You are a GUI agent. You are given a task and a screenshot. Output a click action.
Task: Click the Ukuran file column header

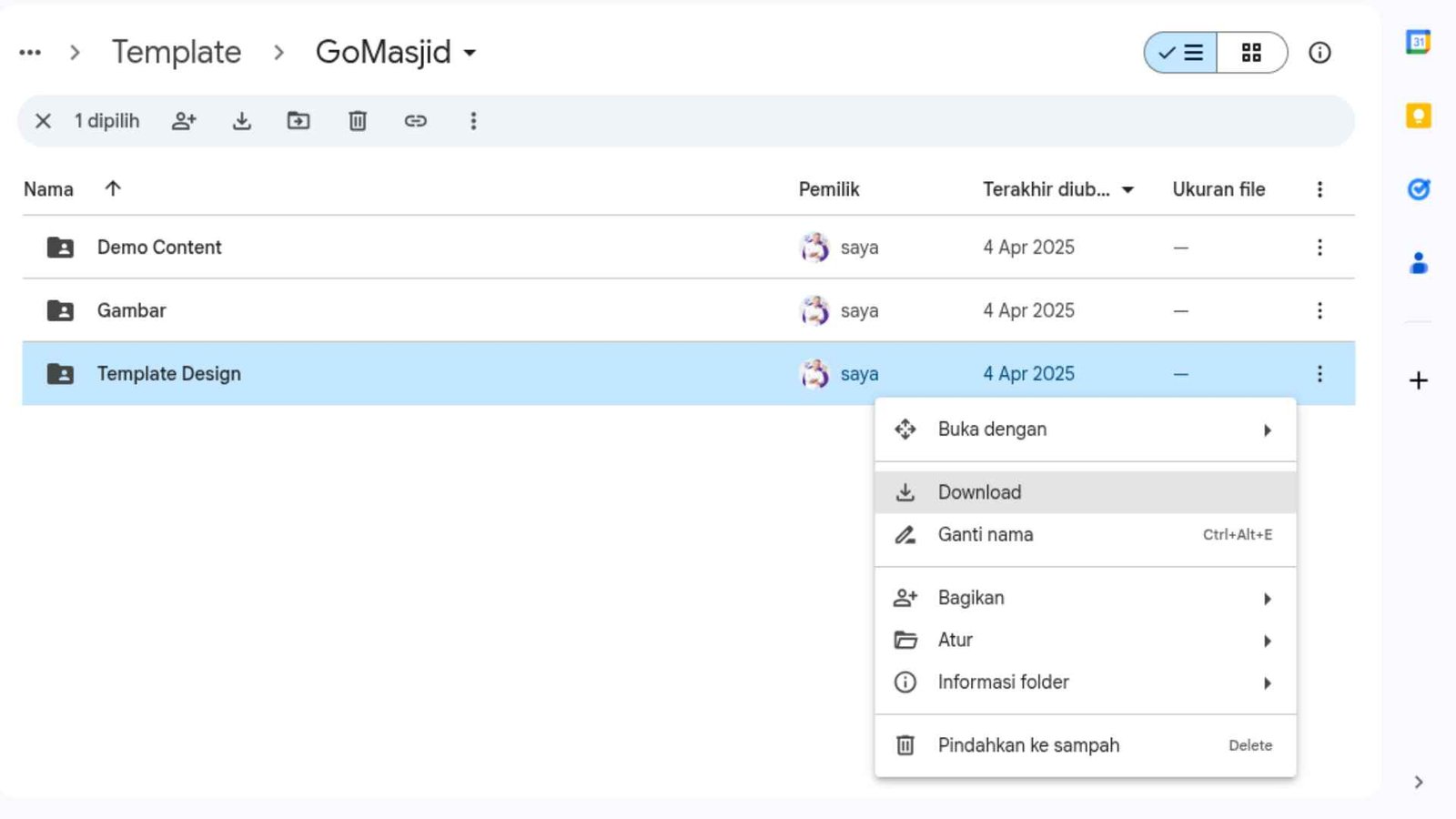[x=1218, y=189]
